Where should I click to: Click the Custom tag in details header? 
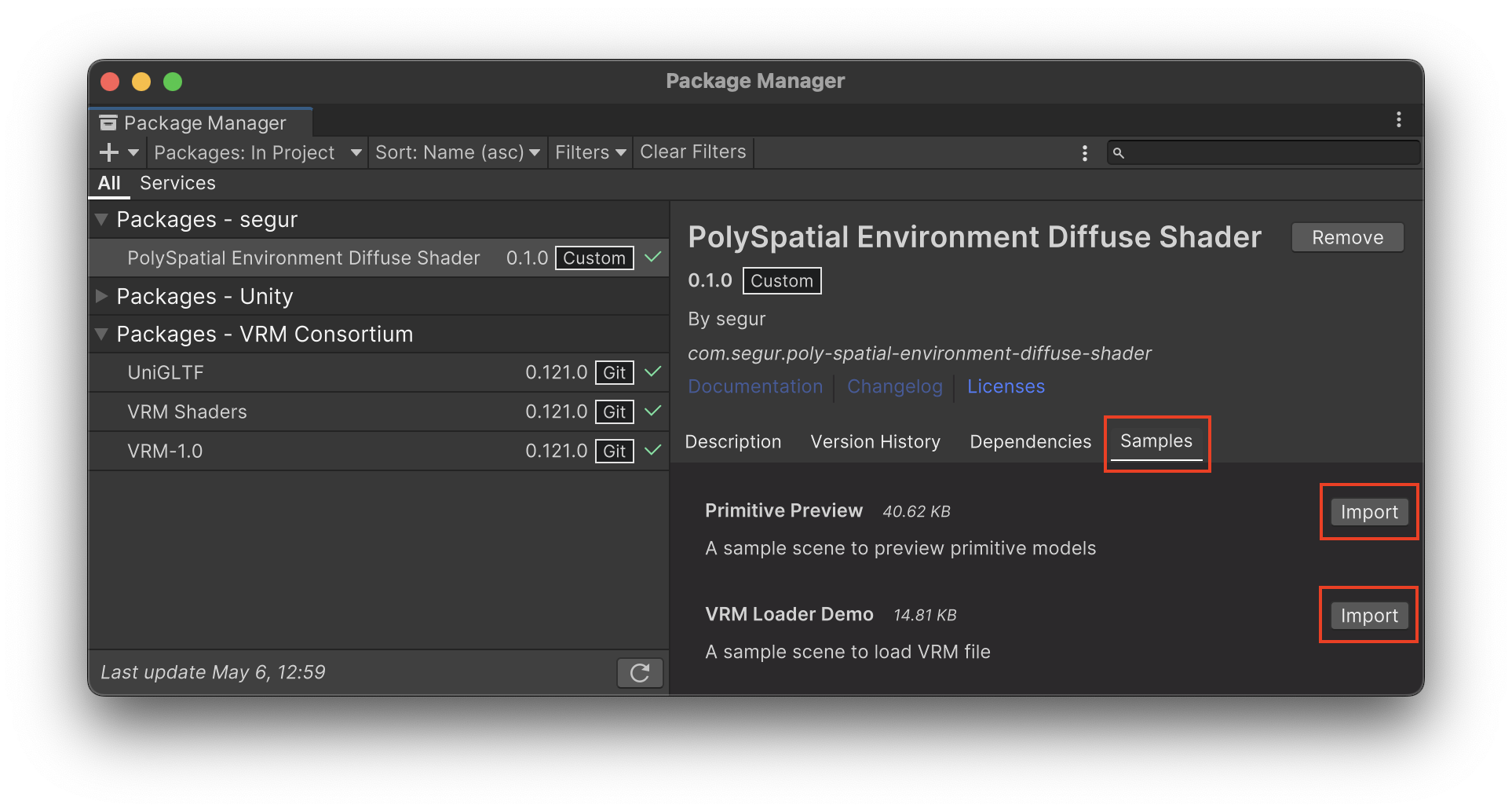click(782, 280)
